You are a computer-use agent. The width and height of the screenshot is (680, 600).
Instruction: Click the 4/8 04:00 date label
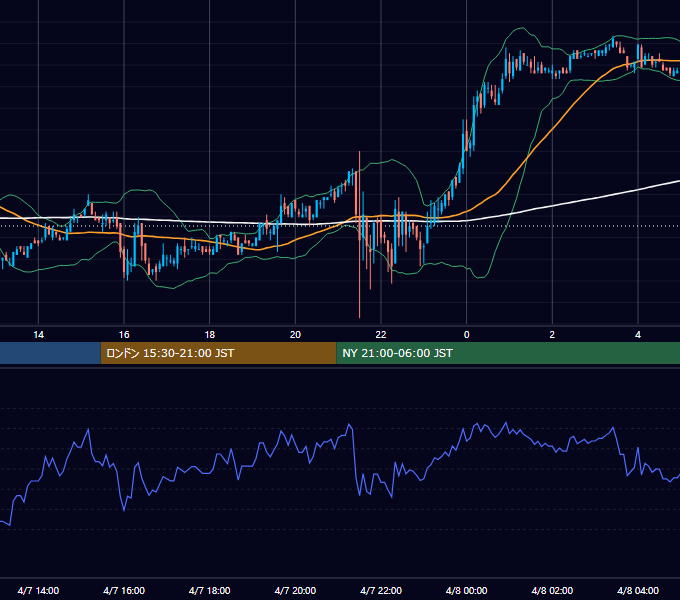click(x=638, y=591)
